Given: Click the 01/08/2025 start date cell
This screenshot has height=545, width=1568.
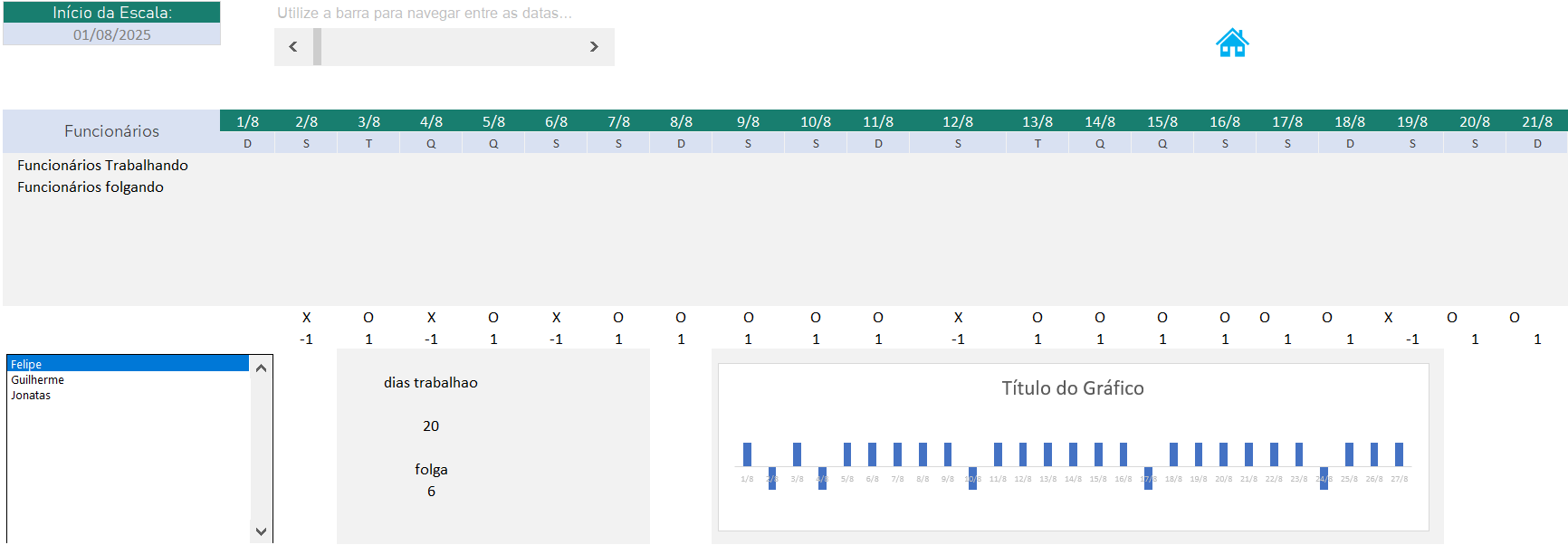Looking at the screenshot, I should [111, 34].
